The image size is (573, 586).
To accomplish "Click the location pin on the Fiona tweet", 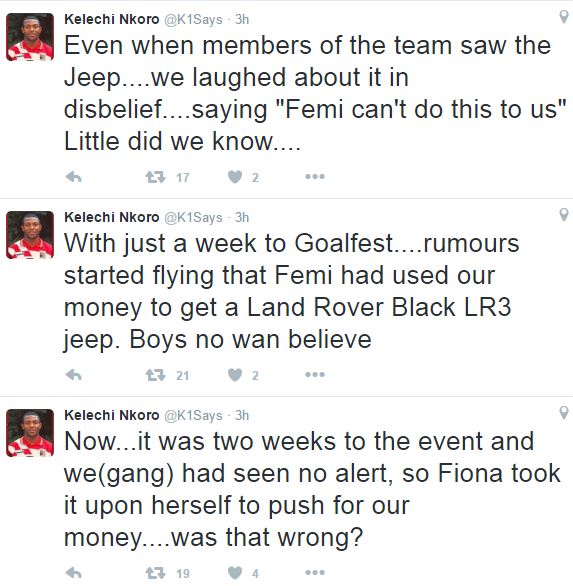I will click(x=564, y=413).
